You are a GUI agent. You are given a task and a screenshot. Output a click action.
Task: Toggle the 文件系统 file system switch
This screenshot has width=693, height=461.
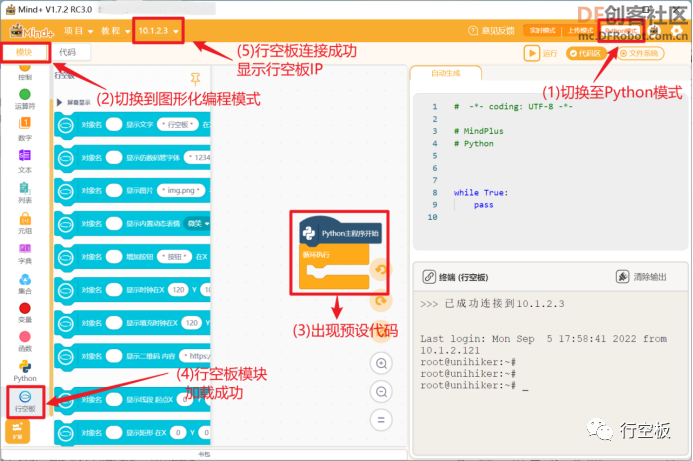click(x=640, y=53)
